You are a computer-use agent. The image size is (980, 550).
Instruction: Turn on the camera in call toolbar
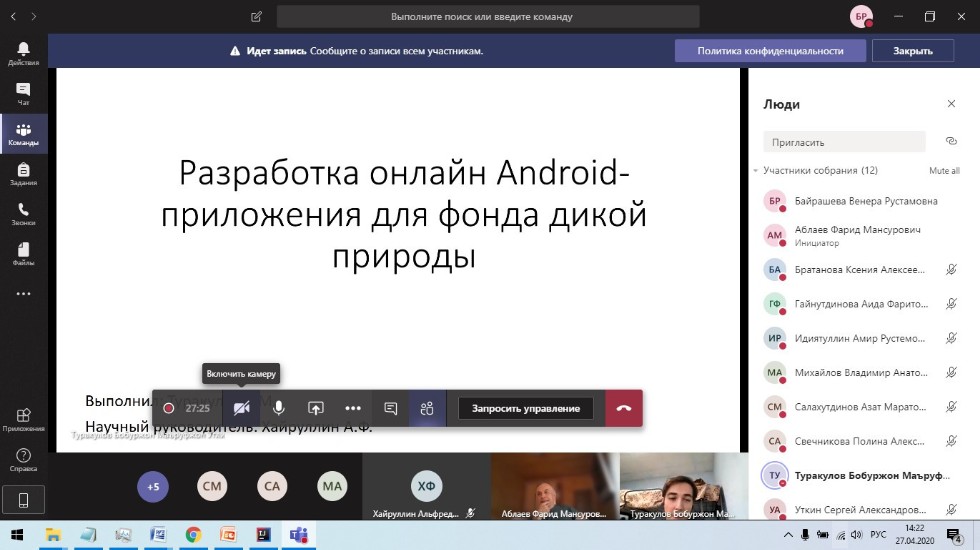click(x=241, y=408)
